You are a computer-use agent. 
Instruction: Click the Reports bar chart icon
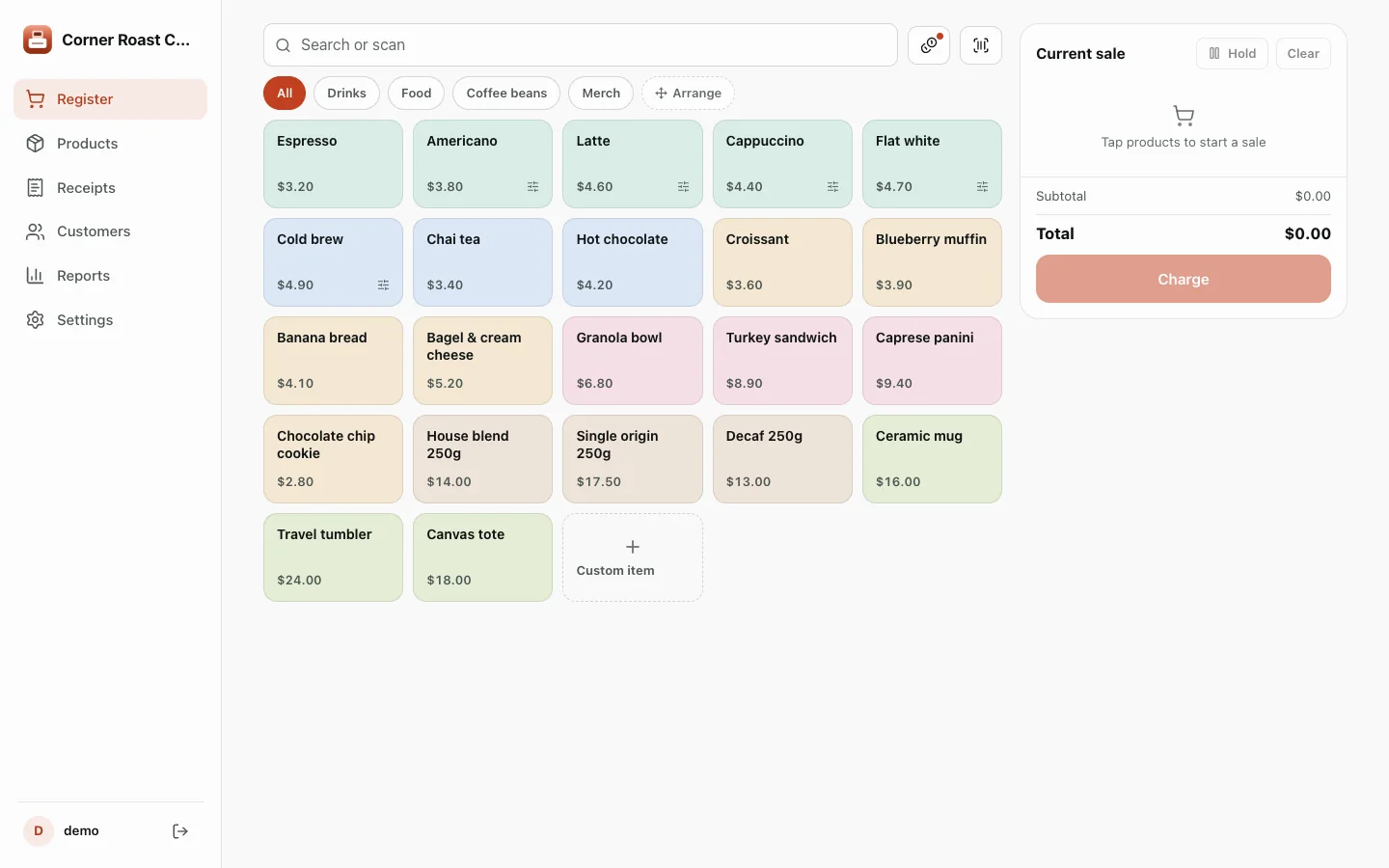tap(36, 276)
